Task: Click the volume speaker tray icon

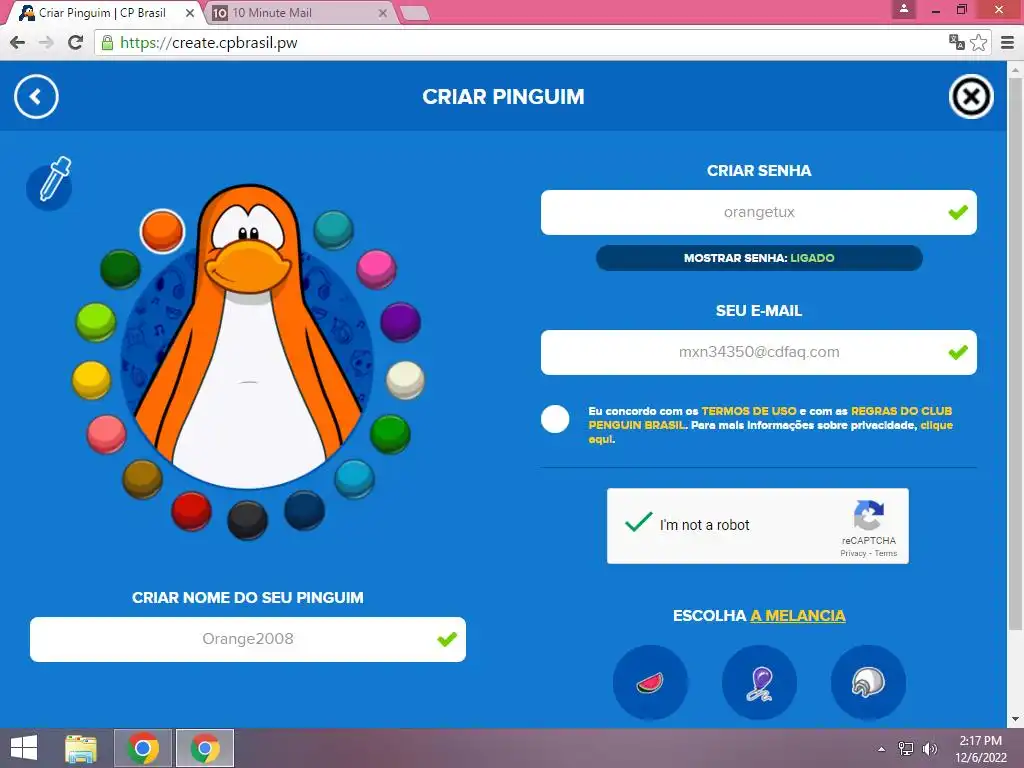Action: [x=929, y=749]
